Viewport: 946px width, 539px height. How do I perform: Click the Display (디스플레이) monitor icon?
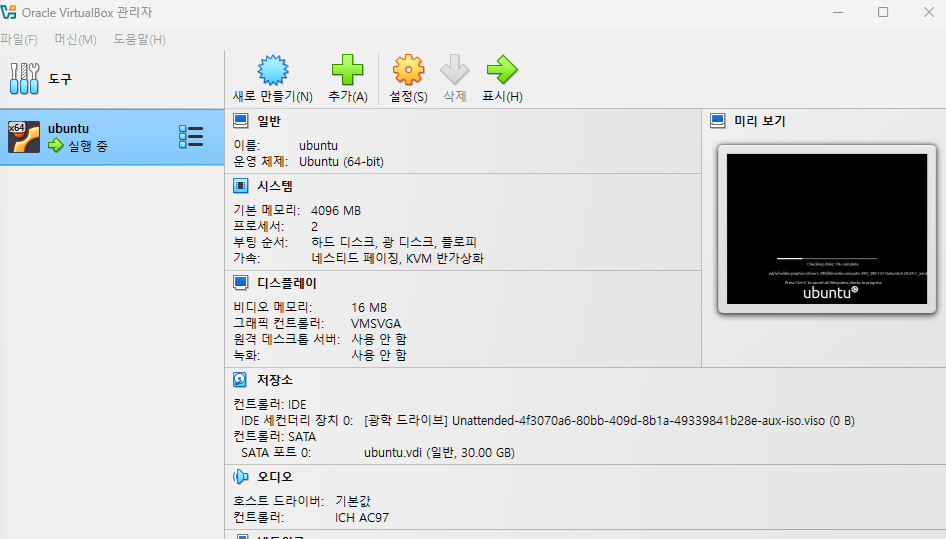[241, 282]
